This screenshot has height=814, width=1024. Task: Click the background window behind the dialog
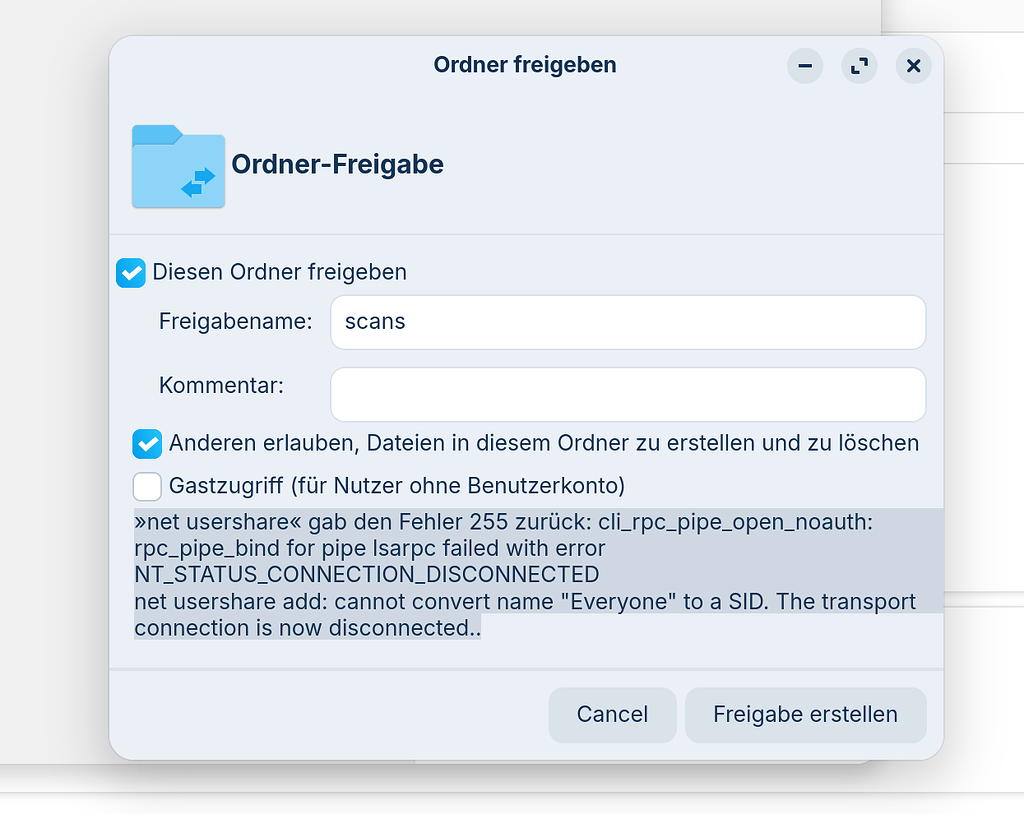point(985,400)
